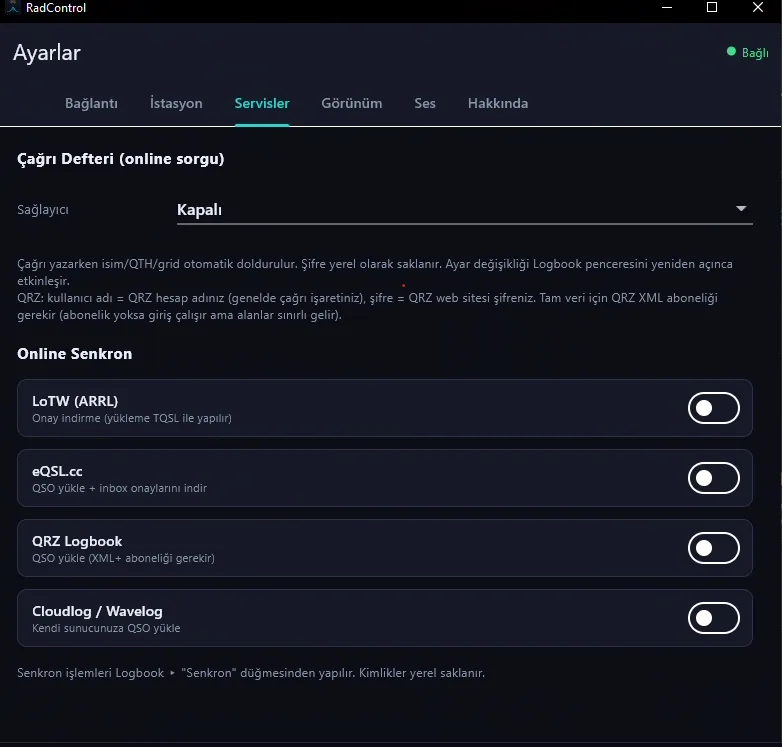This screenshot has width=782, height=747.
Task: Click the eQSL.cc card title
Action: (57, 471)
